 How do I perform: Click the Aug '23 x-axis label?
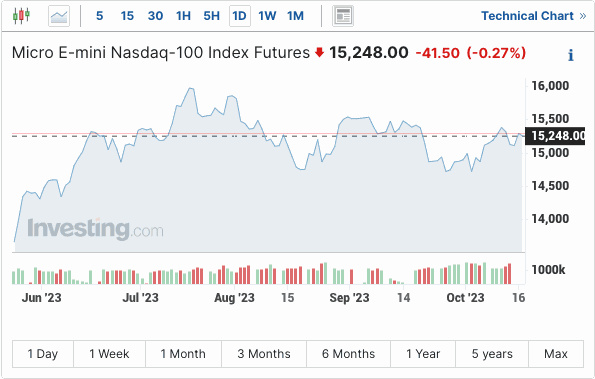coord(235,298)
